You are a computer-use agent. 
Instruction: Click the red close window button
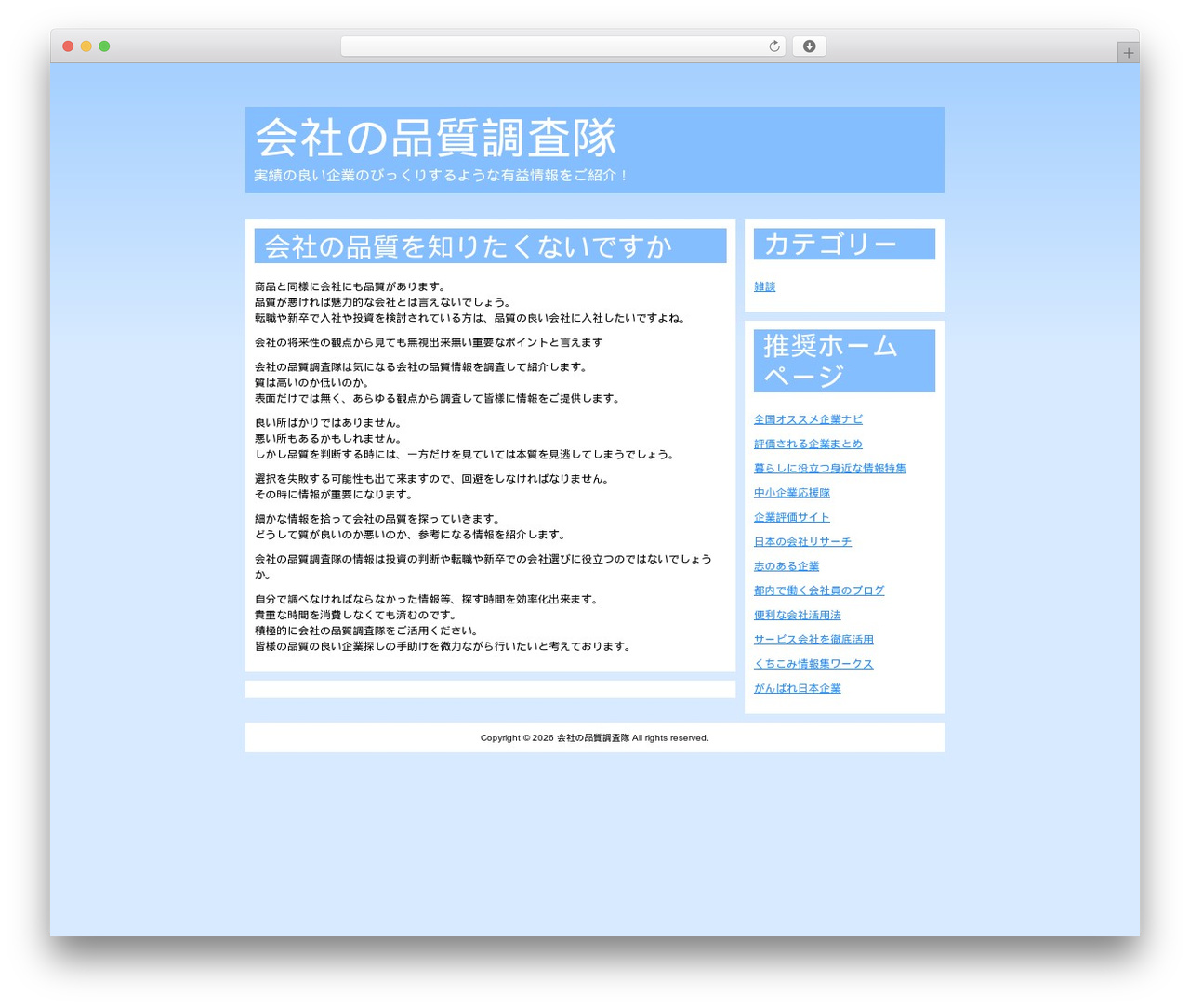tap(68, 46)
